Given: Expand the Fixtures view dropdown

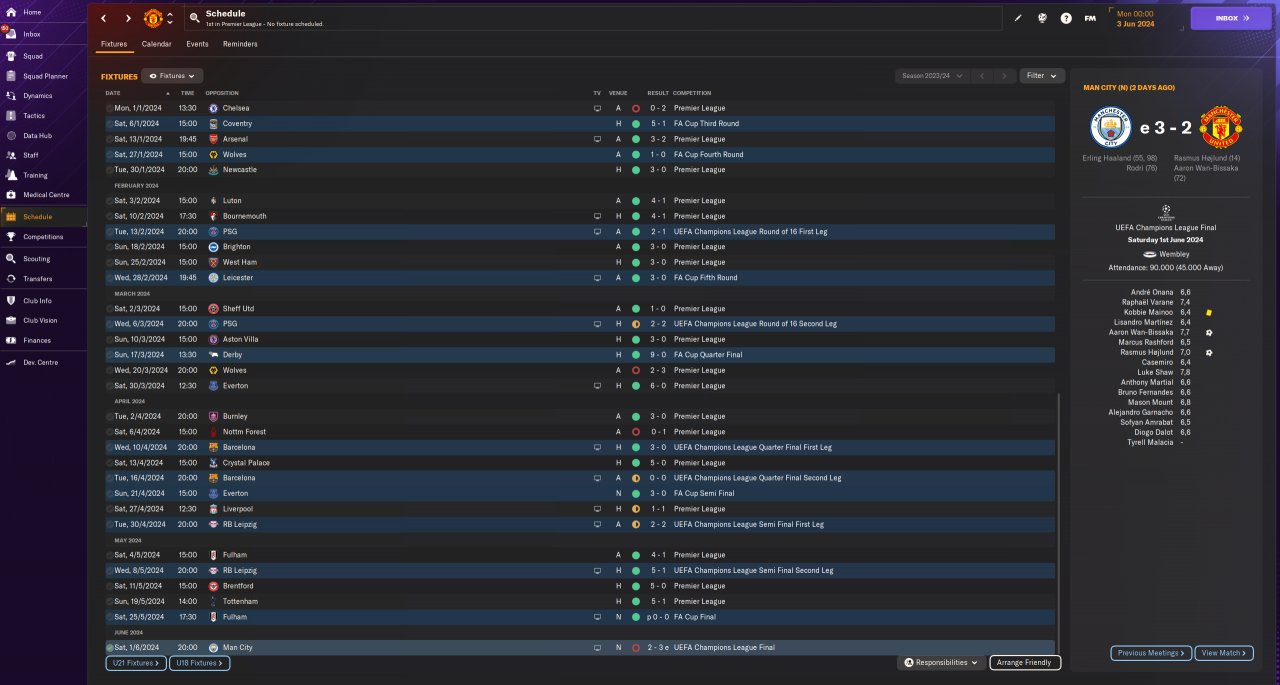Looking at the screenshot, I should click(x=172, y=76).
